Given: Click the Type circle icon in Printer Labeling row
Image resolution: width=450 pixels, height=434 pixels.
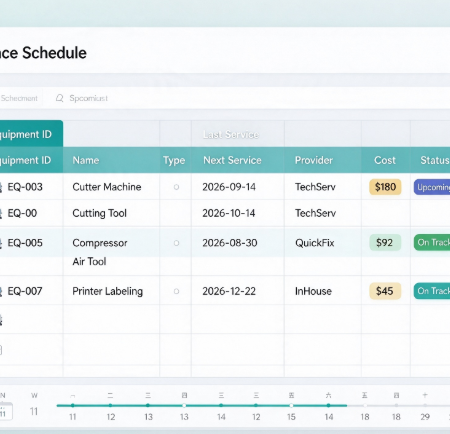Looking at the screenshot, I should [176, 291].
